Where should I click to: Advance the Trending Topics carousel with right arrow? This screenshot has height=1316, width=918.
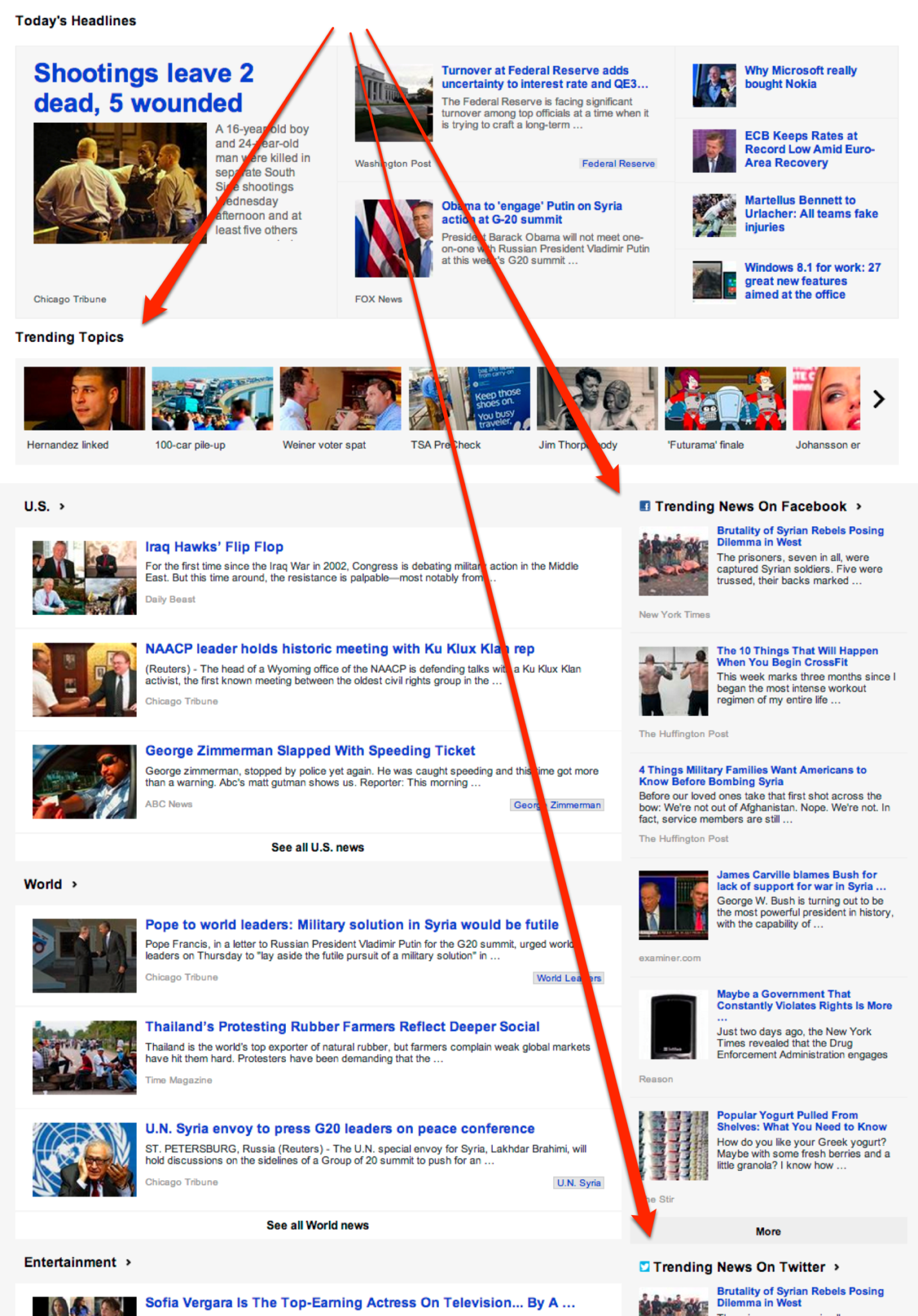[x=879, y=399]
